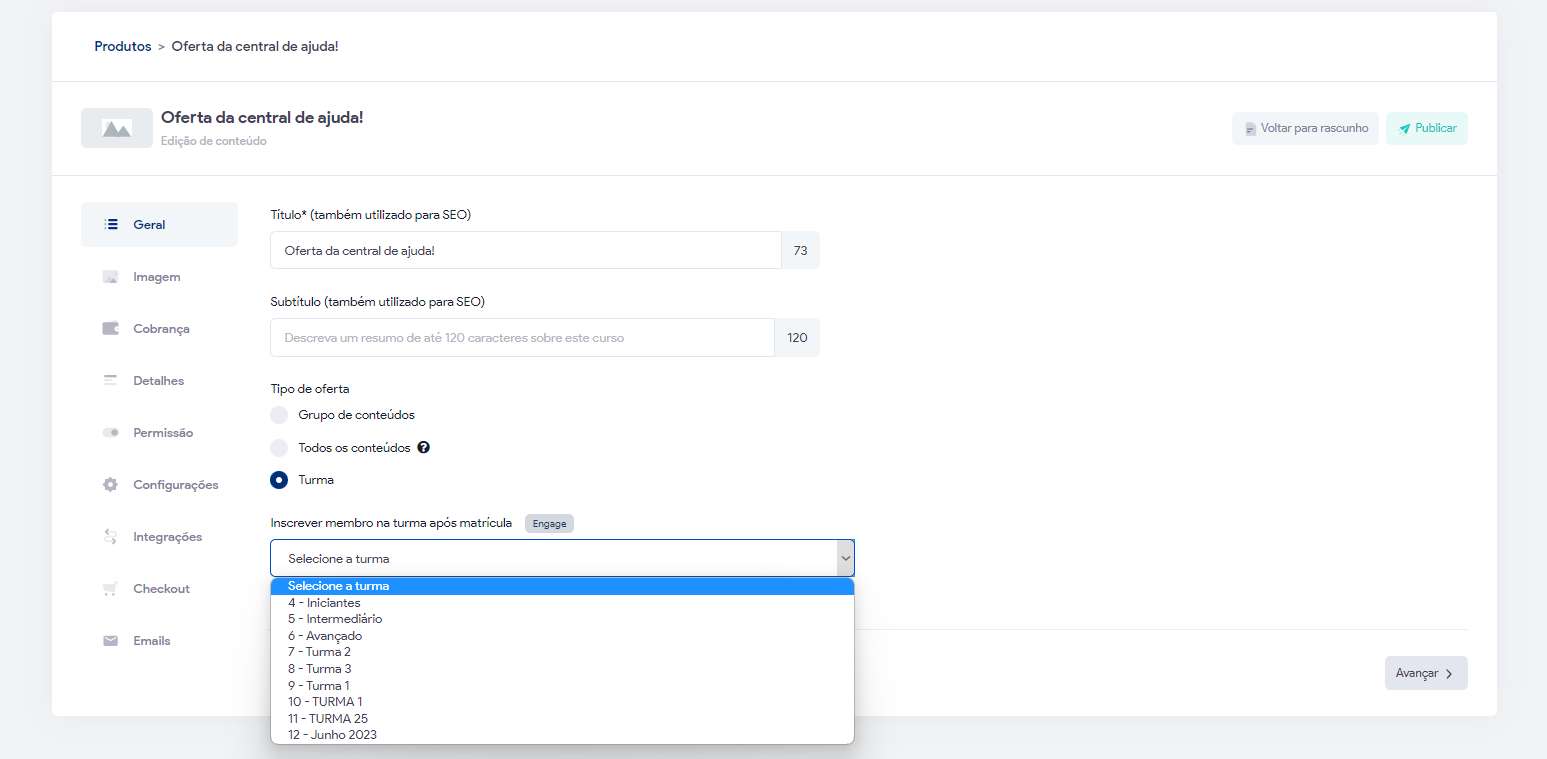Click the Cobrança wallet icon
The height and width of the screenshot is (759, 1547).
pyautogui.click(x=111, y=329)
